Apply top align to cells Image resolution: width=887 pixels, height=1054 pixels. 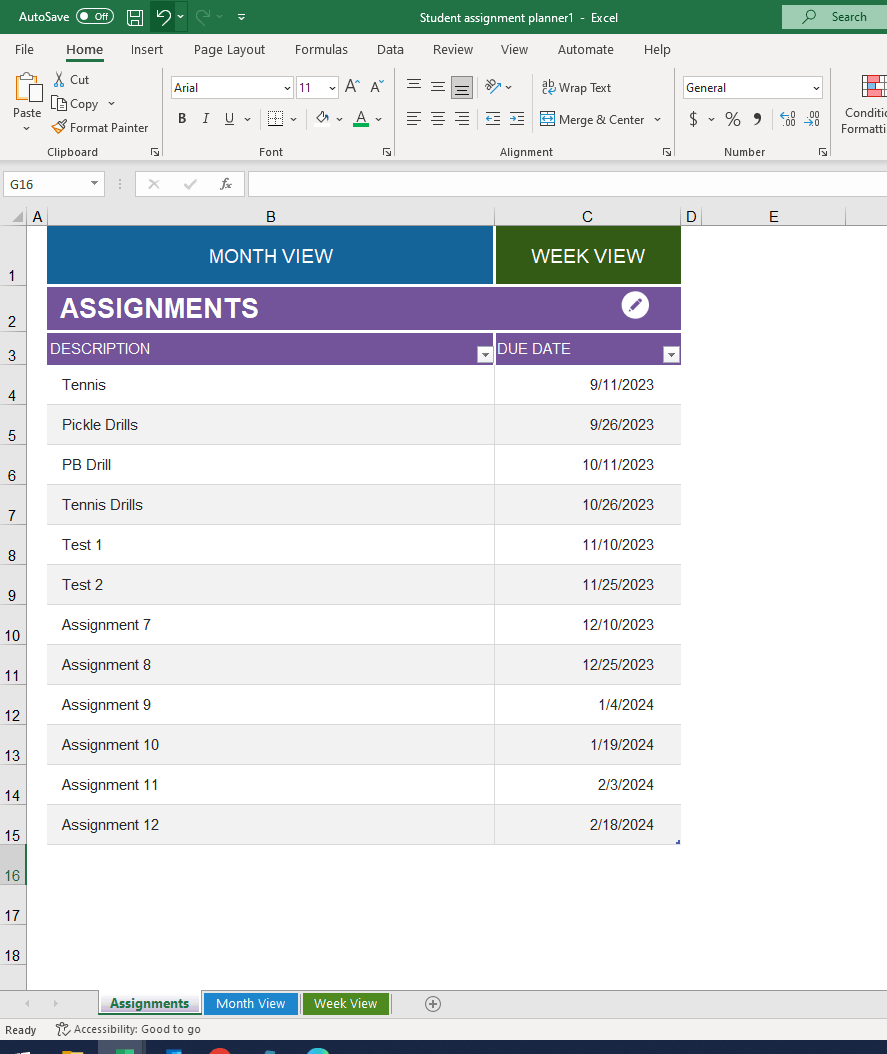[x=414, y=86]
